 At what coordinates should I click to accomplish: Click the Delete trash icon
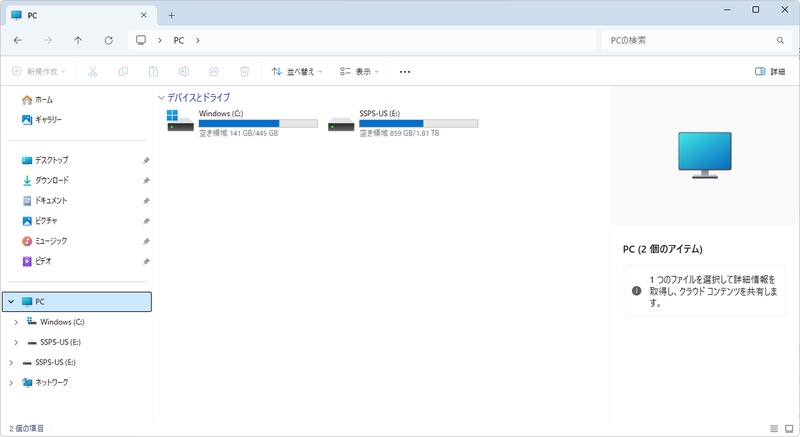tap(244, 71)
